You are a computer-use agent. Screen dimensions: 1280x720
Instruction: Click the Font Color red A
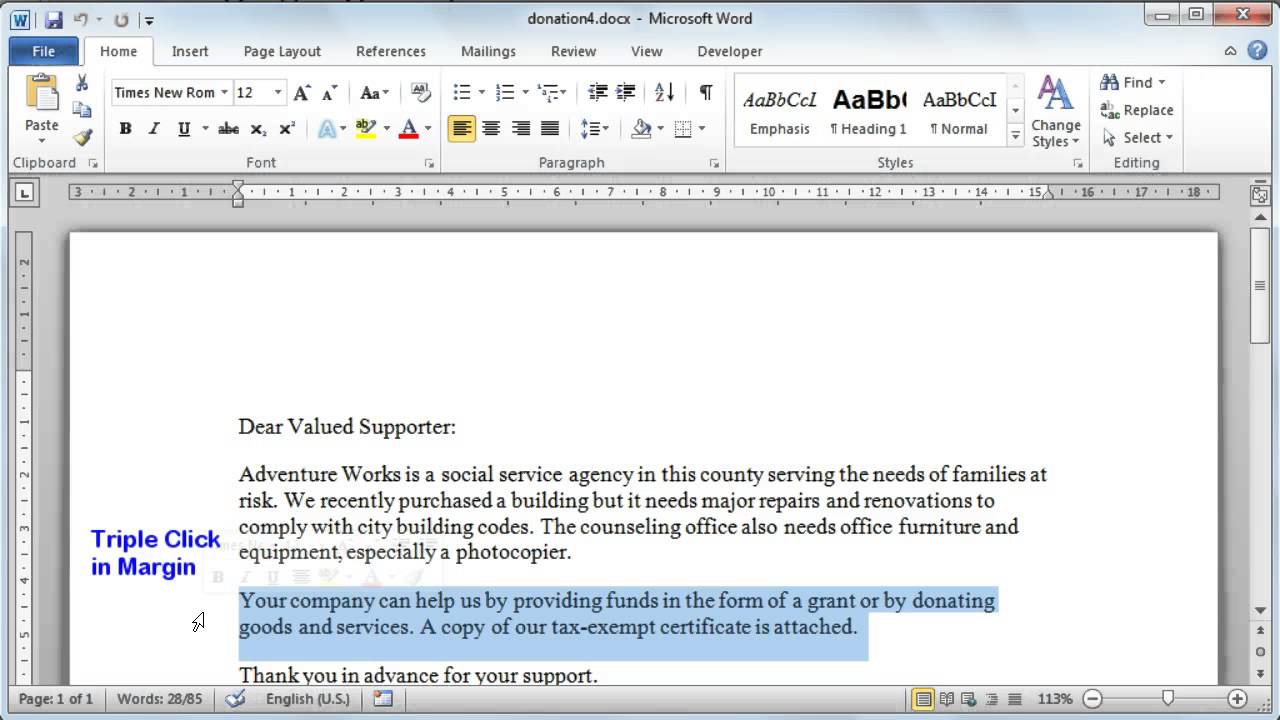pos(408,128)
